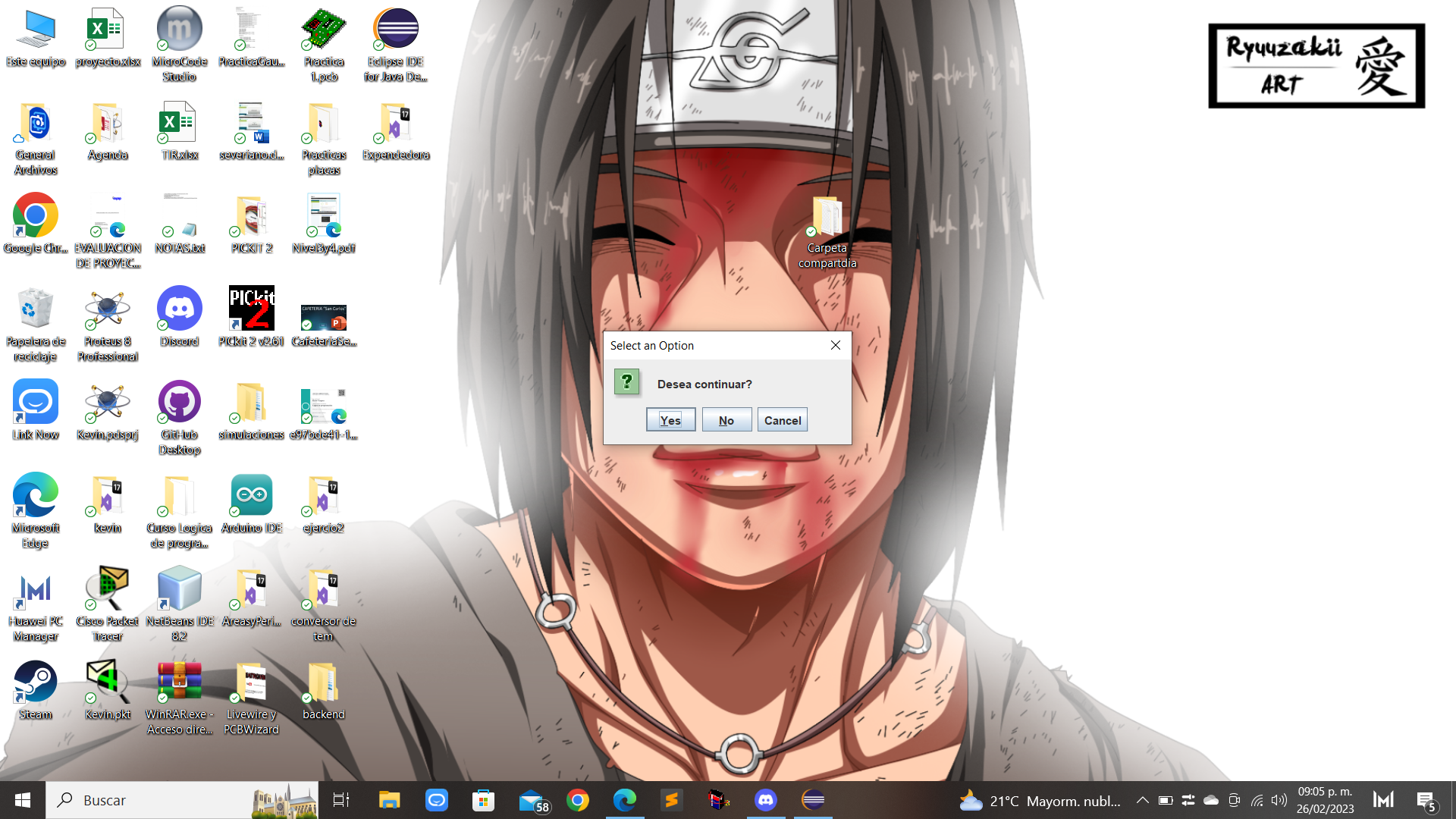Viewport: 1456px width, 819px height.
Task: Open the Windows Start menu
Action: [x=23, y=800]
